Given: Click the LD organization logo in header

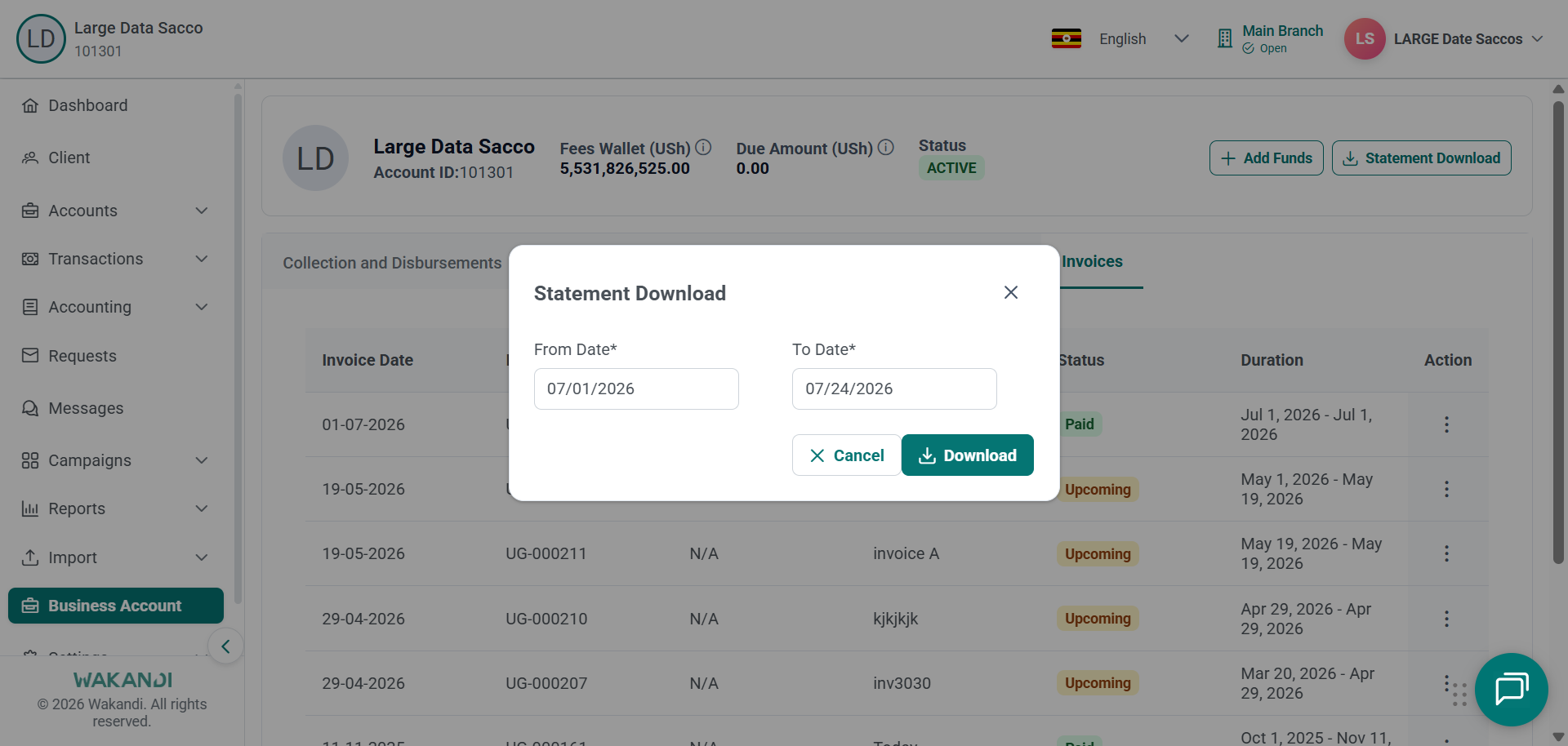Looking at the screenshot, I should pos(41,38).
